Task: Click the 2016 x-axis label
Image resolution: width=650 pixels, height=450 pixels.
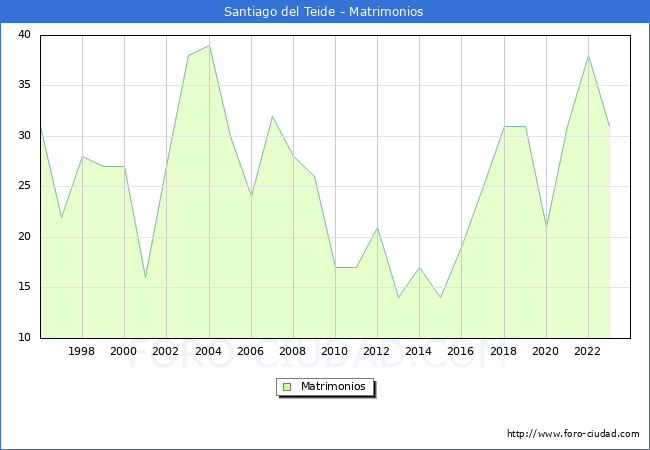Action: (x=461, y=352)
